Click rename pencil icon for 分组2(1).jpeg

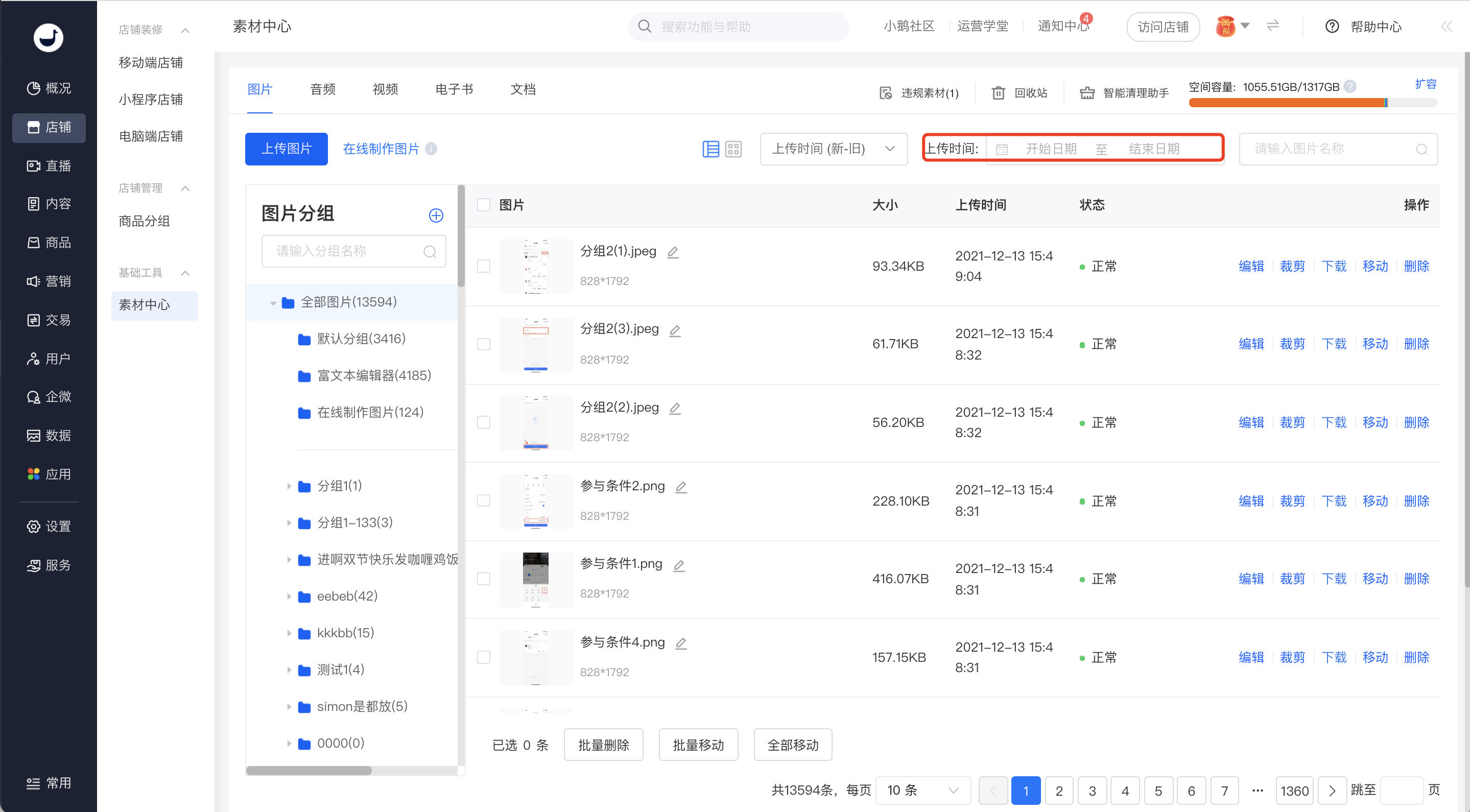[673, 252]
